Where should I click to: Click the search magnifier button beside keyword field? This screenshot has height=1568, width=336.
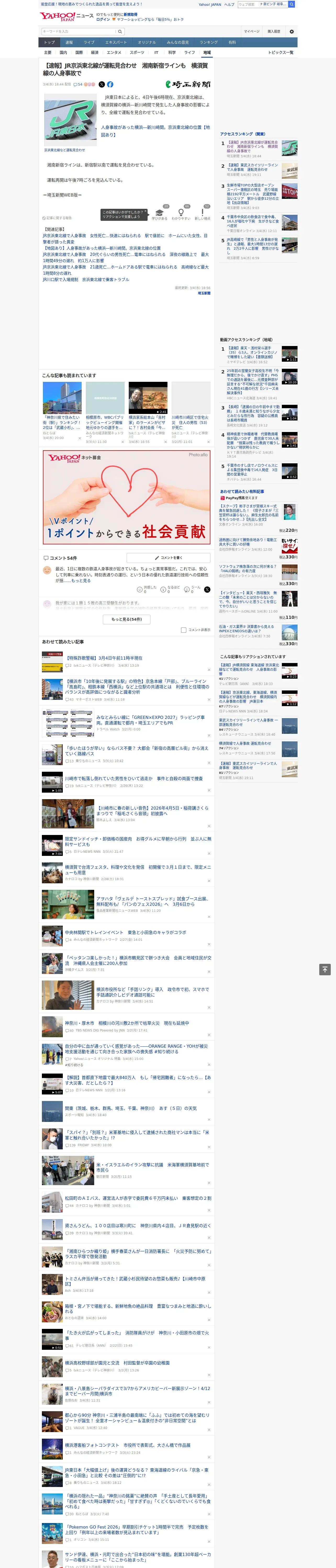(x=120, y=32)
